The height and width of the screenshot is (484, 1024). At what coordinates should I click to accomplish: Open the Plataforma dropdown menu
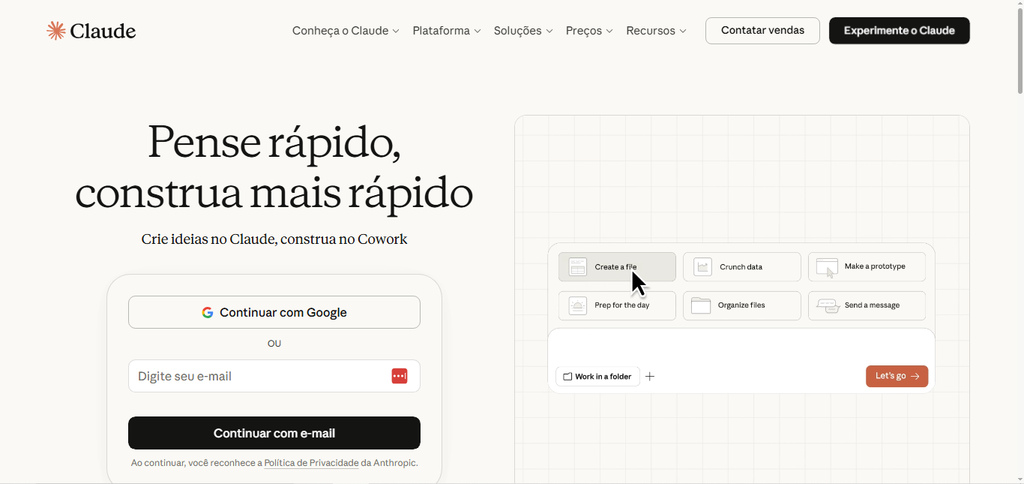(446, 31)
